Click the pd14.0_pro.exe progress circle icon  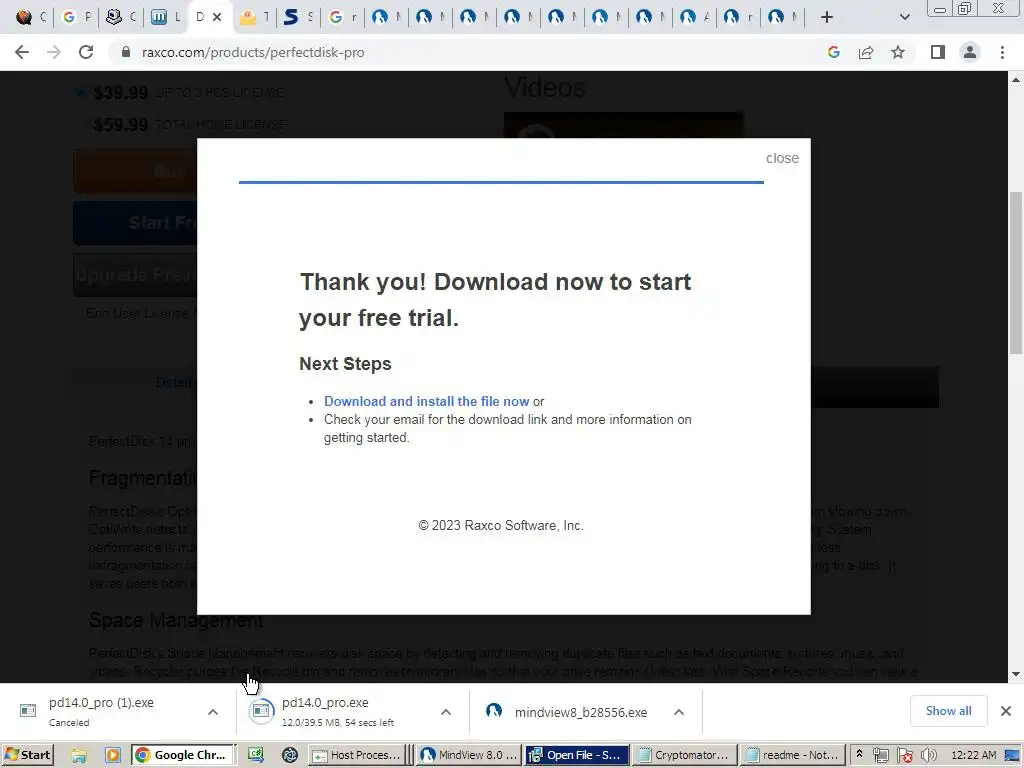click(x=261, y=711)
